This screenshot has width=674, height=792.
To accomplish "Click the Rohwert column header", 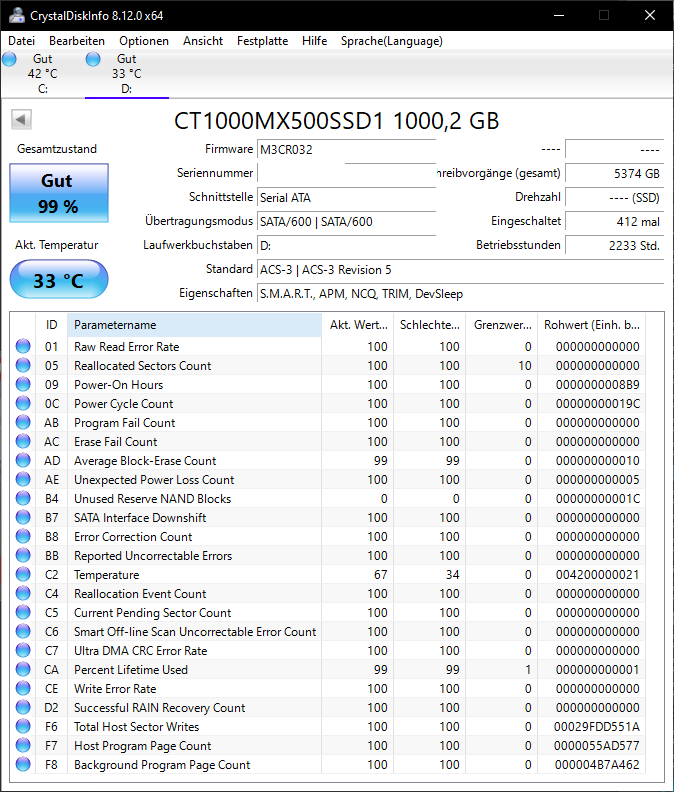I will [x=592, y=325].
